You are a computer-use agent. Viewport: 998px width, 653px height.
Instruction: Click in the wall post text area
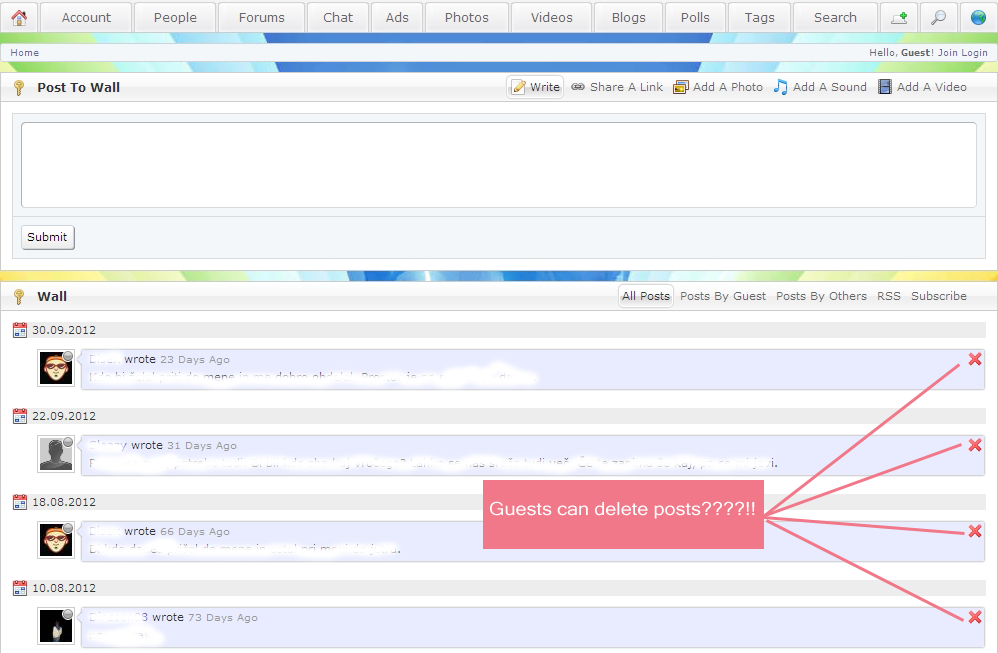tap(498, 165)
